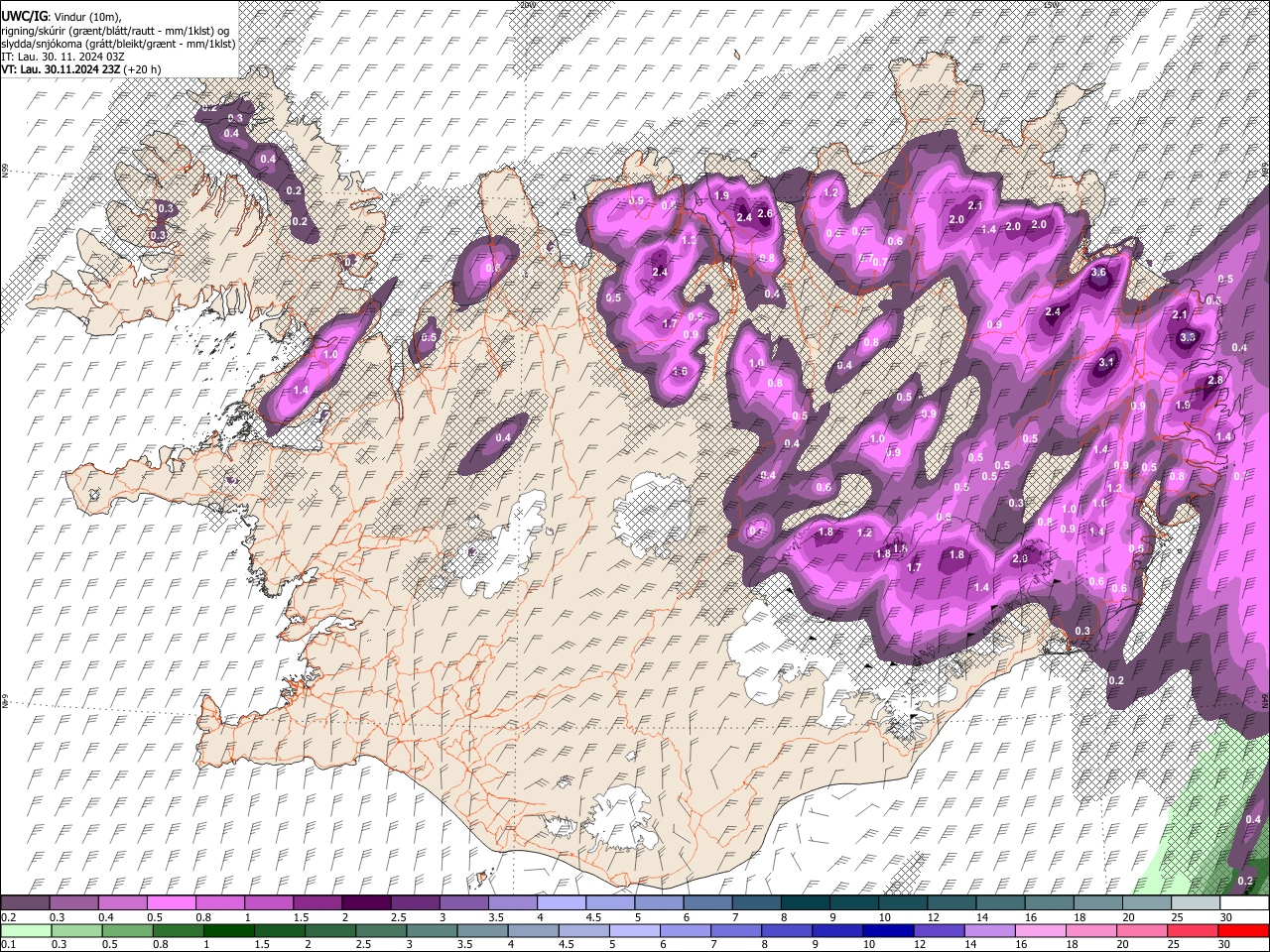The height and width of the screenshot is (952, 1270).
Task: Click the '2.8' snowfall value on the map
Action: (x=1214, y=380)
